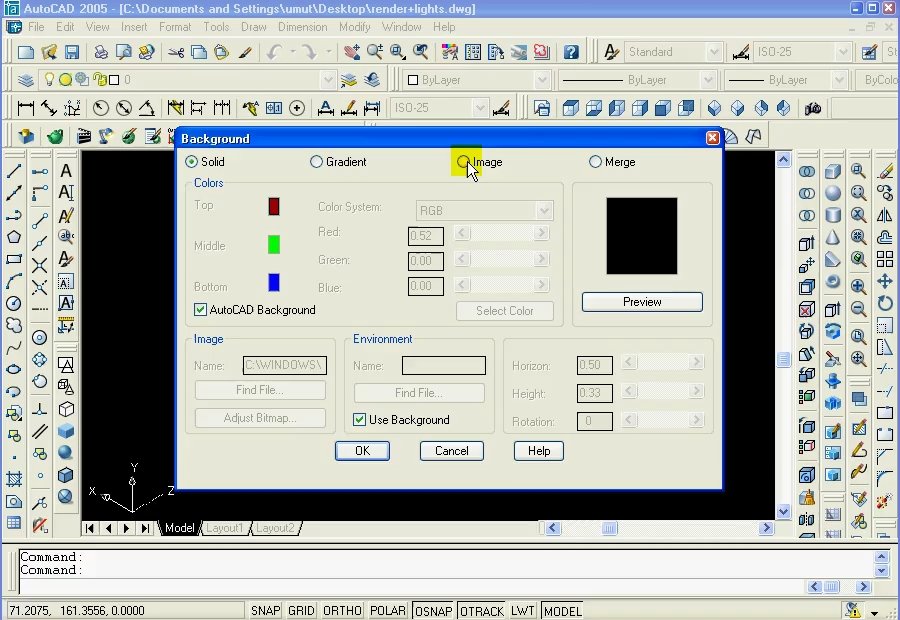Switch to the Layout1 tab
This screenshot has height=620, width=900.
[x=224, y=528]
